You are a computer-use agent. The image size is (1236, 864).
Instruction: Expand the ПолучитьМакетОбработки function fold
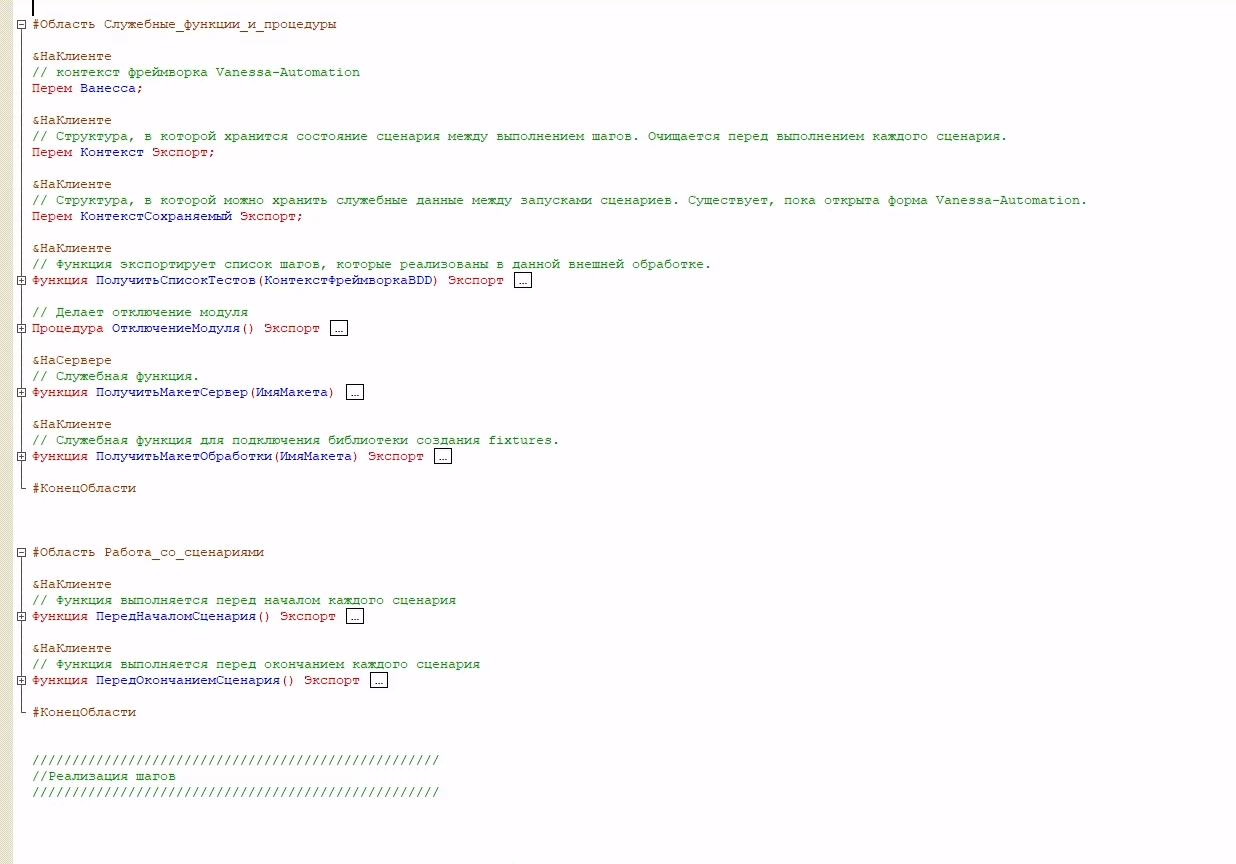click(x=21, y=457)
